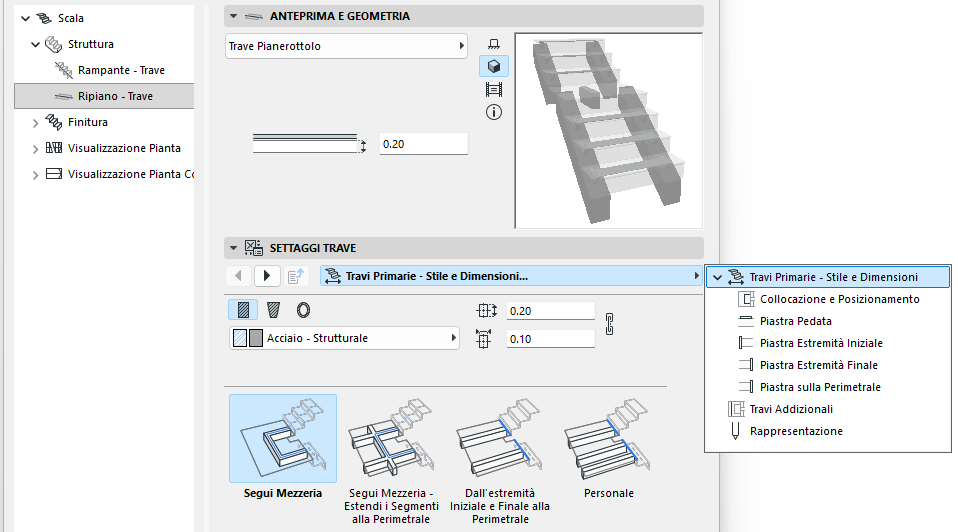958x532 pixels.
Task: Choose Travi Primarie - Stile e Dimensioni menu entry
Action: click(x=828, y=277)
